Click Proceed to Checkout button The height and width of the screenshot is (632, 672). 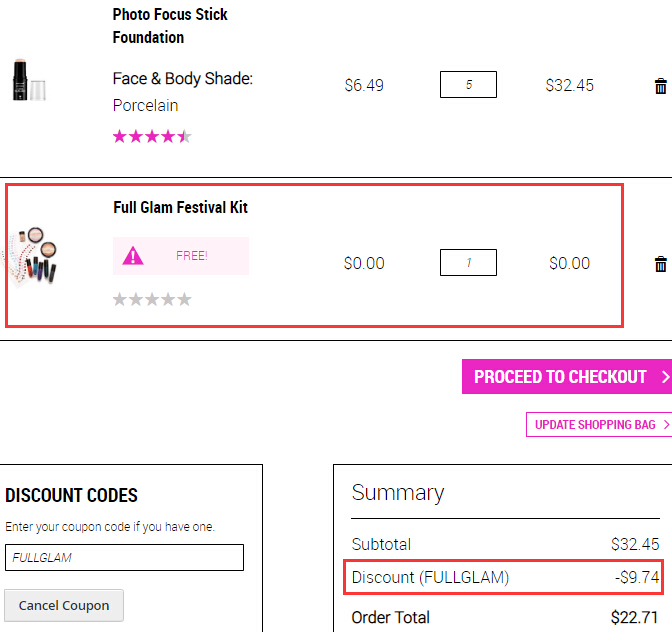click(x=567, y=376)
